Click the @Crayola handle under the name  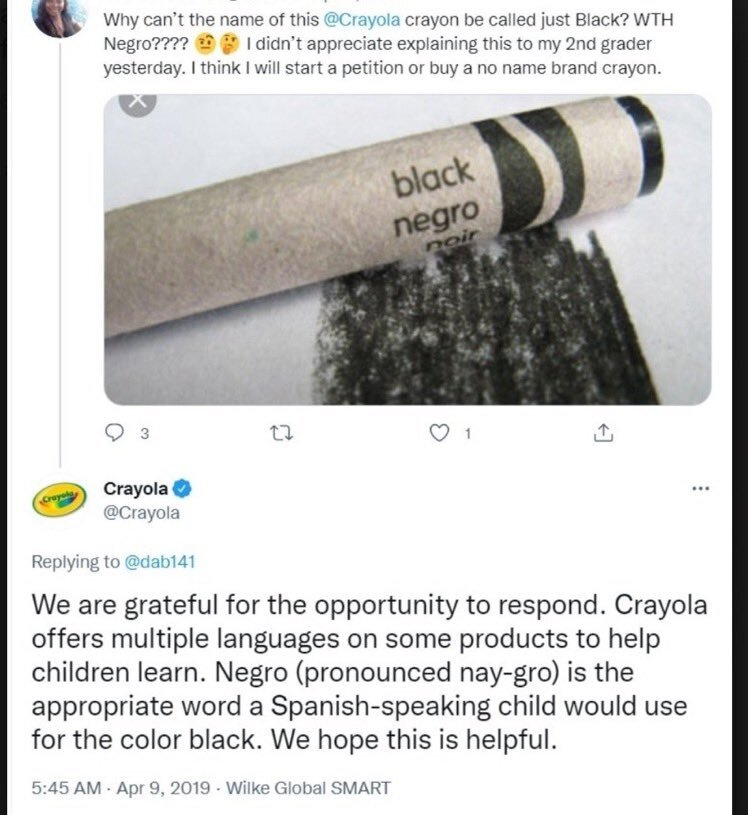142,513
